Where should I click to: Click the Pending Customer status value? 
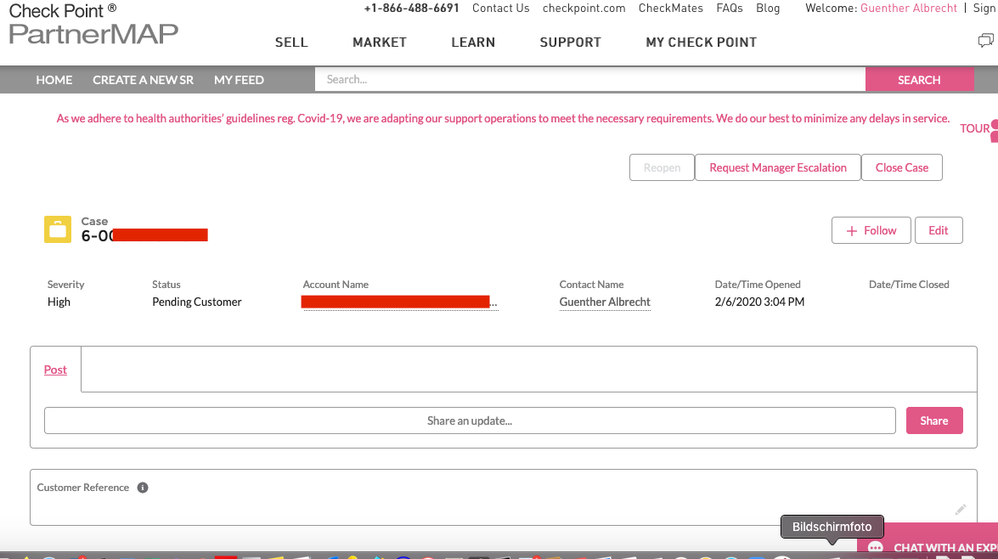tap(197, 302)
